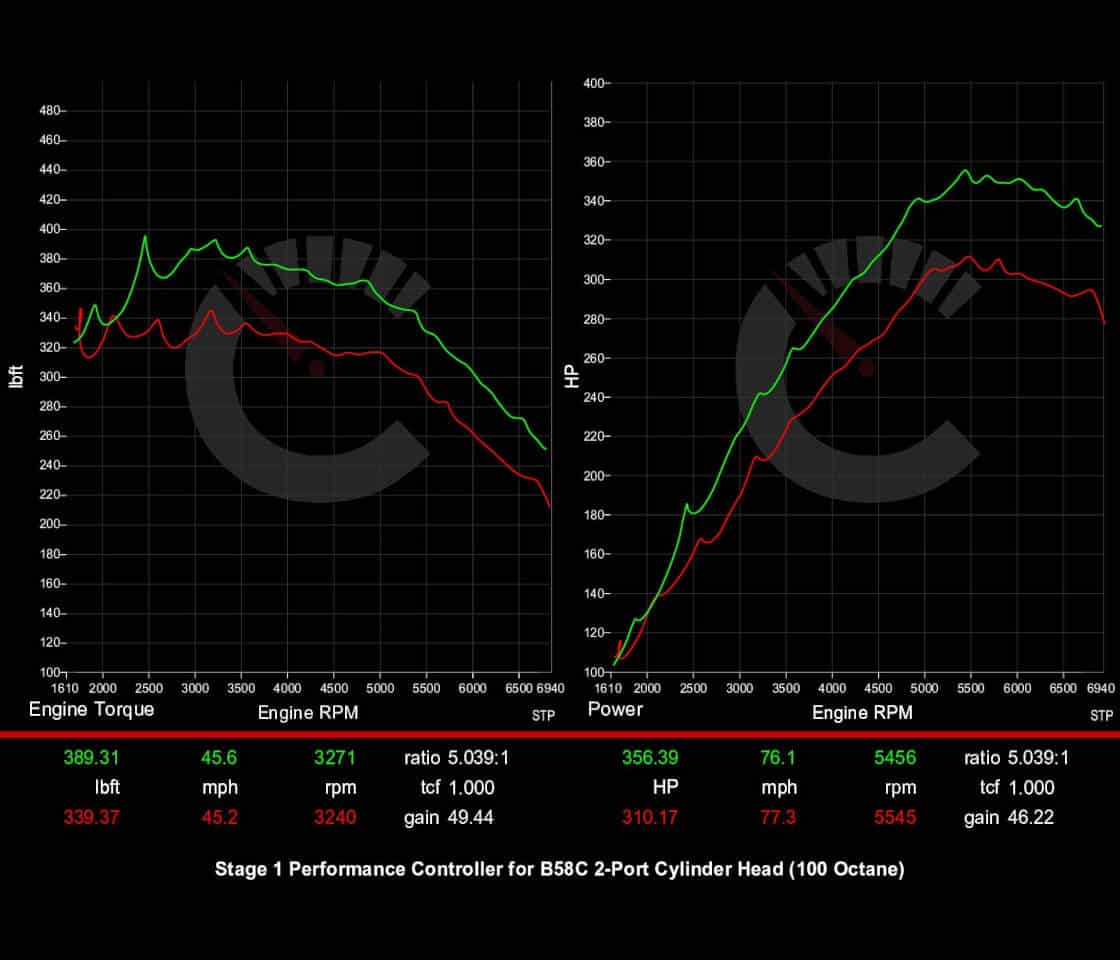Select the STP label under torque graph

(x=545, y=716)
